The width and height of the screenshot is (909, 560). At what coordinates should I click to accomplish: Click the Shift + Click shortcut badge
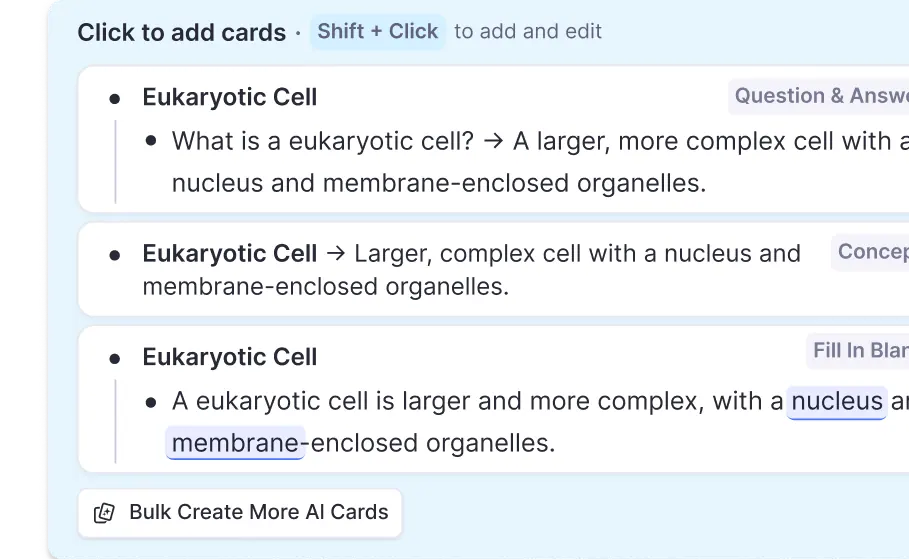click(x=377, y=32)
